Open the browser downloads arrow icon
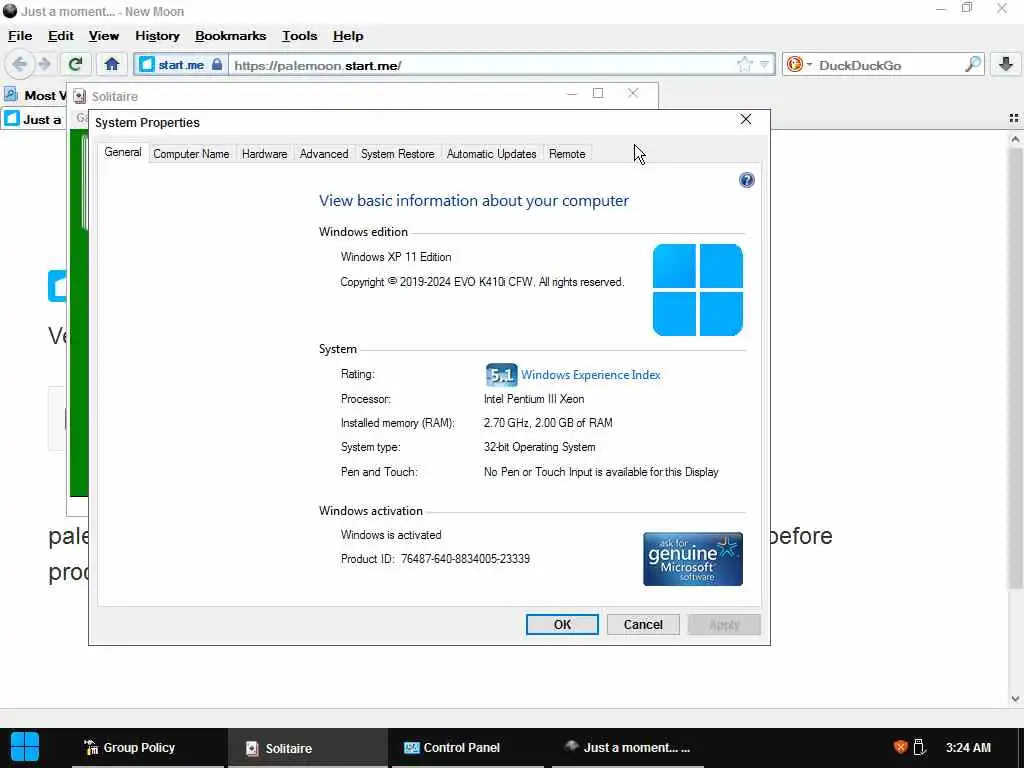The width and height of the screenshot is (1024, 768). coord(1006,64)
